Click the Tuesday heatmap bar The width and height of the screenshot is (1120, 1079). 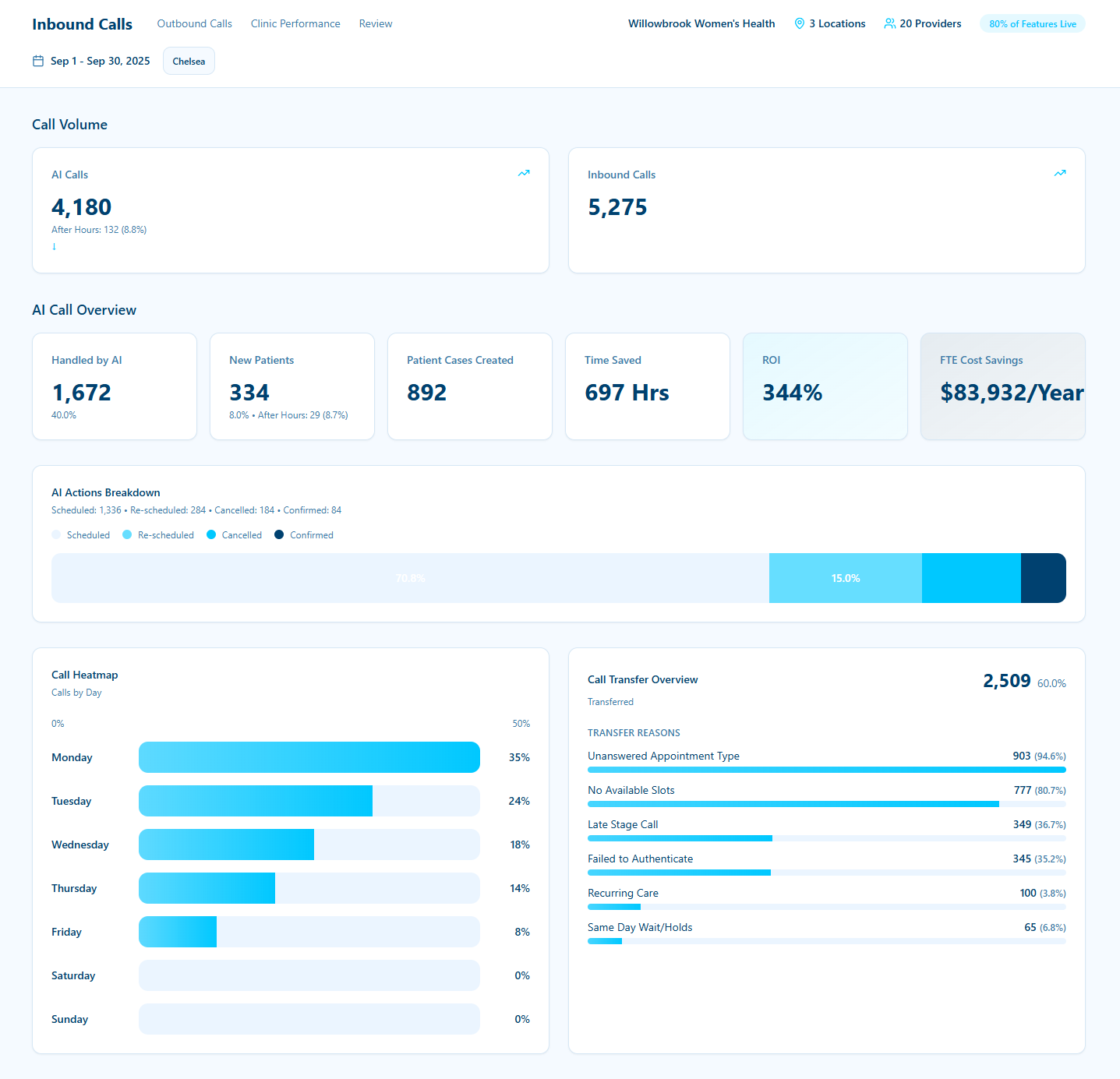[309, 801]
